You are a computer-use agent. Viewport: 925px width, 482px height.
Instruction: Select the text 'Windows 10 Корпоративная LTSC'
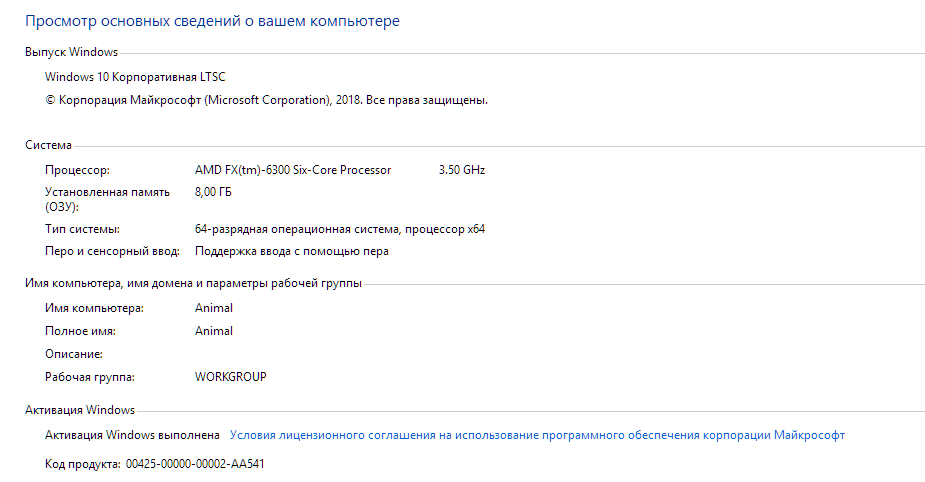tap(135, 77)
